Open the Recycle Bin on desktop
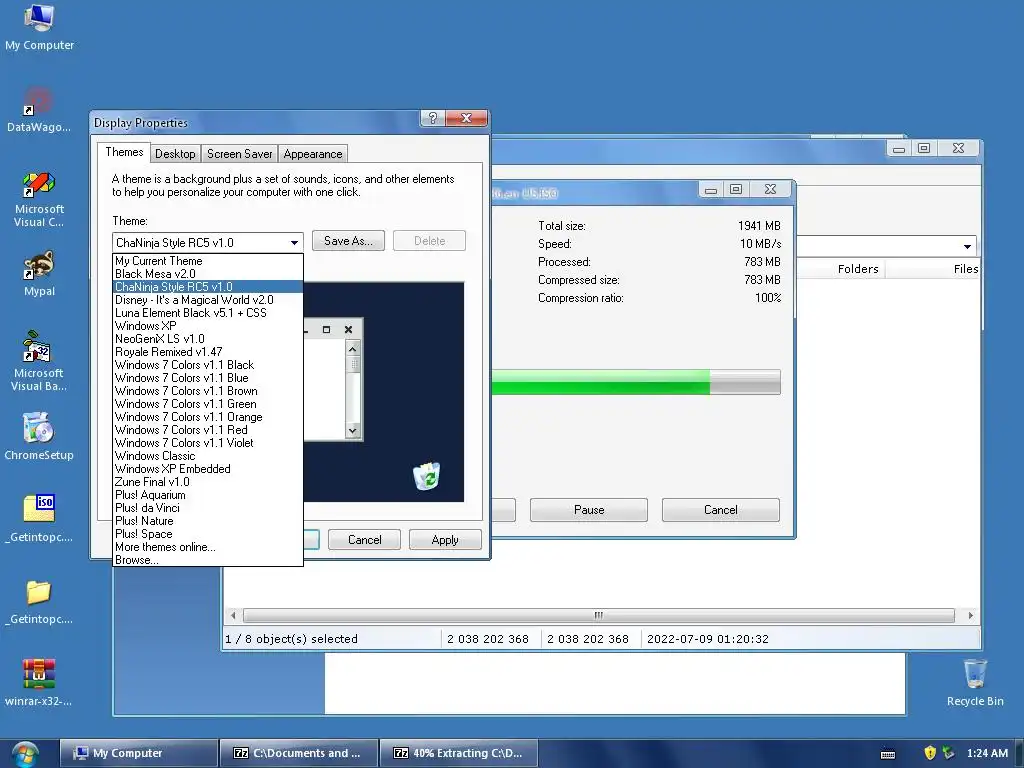 tap(975, 682)
